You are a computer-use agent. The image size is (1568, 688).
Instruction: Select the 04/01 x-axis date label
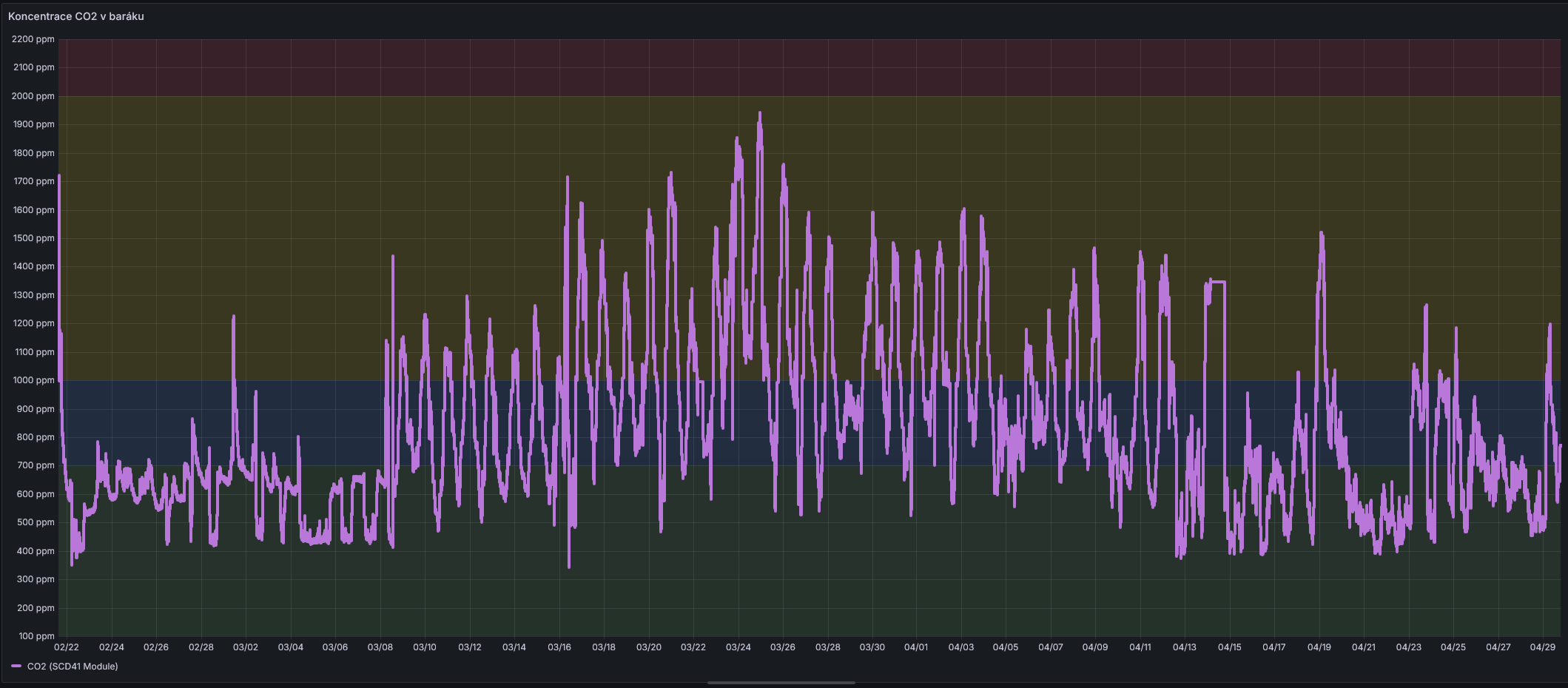point(916,647)
